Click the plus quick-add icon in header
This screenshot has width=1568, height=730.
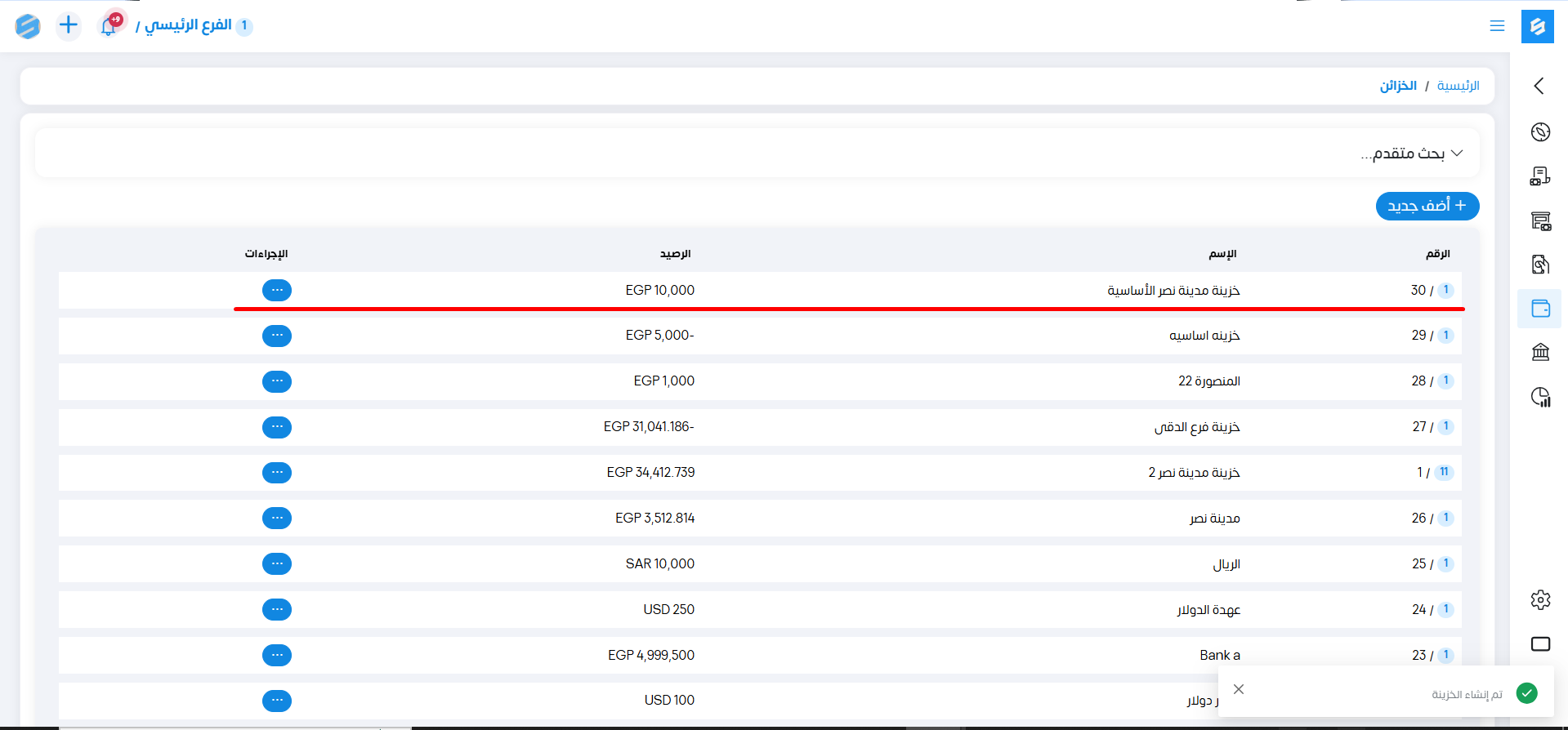click(69, 25)
